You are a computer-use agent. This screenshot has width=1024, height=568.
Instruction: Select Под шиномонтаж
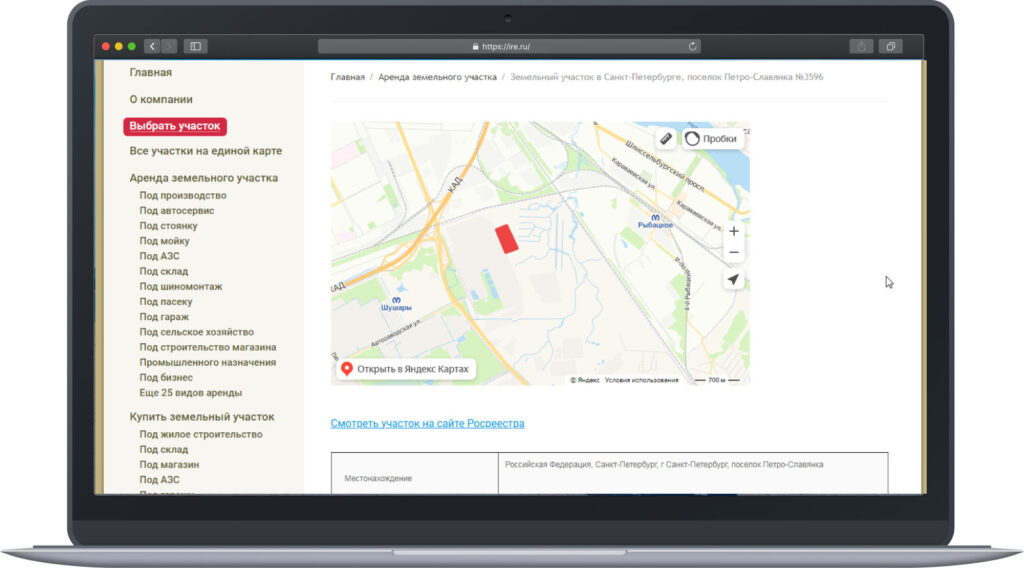[x=181, y=286]
